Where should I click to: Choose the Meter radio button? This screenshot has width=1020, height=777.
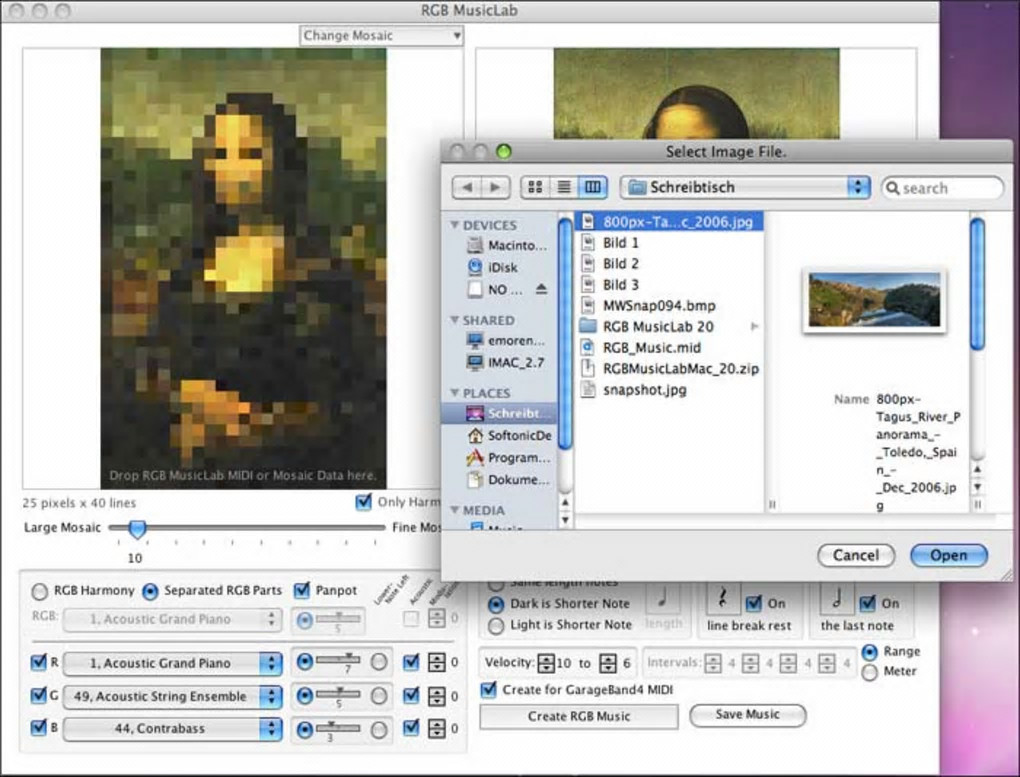(870, 672)
